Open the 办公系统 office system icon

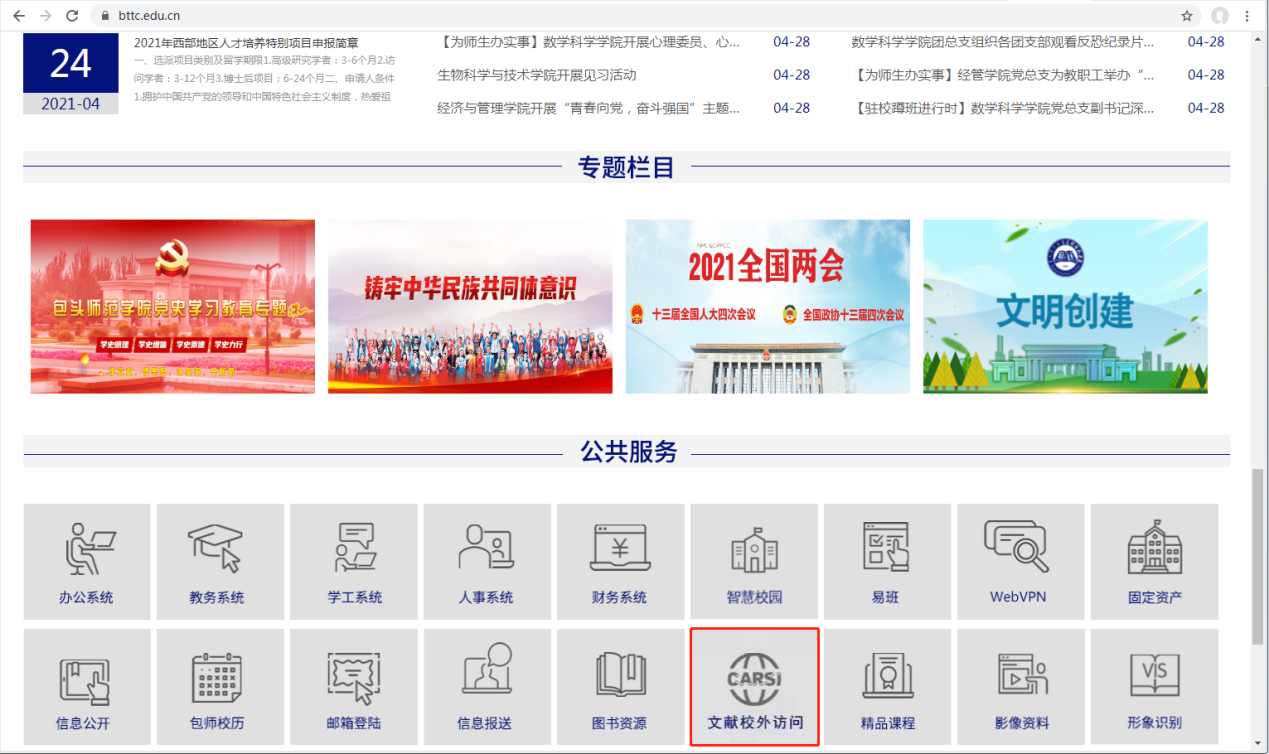[x=86, y=561]
